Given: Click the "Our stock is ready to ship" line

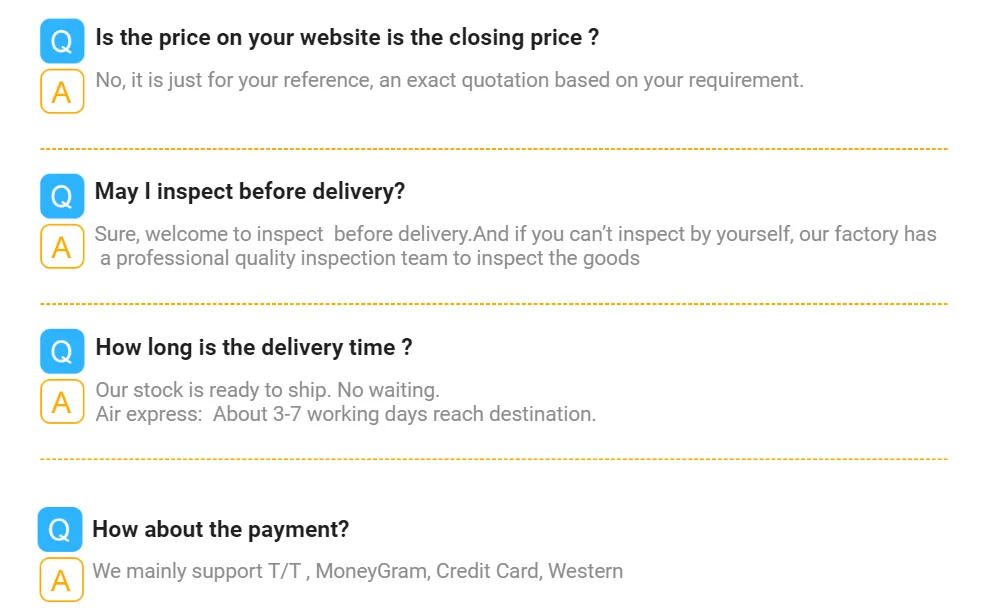Looking at the screenshot, I should click(267, 389).
